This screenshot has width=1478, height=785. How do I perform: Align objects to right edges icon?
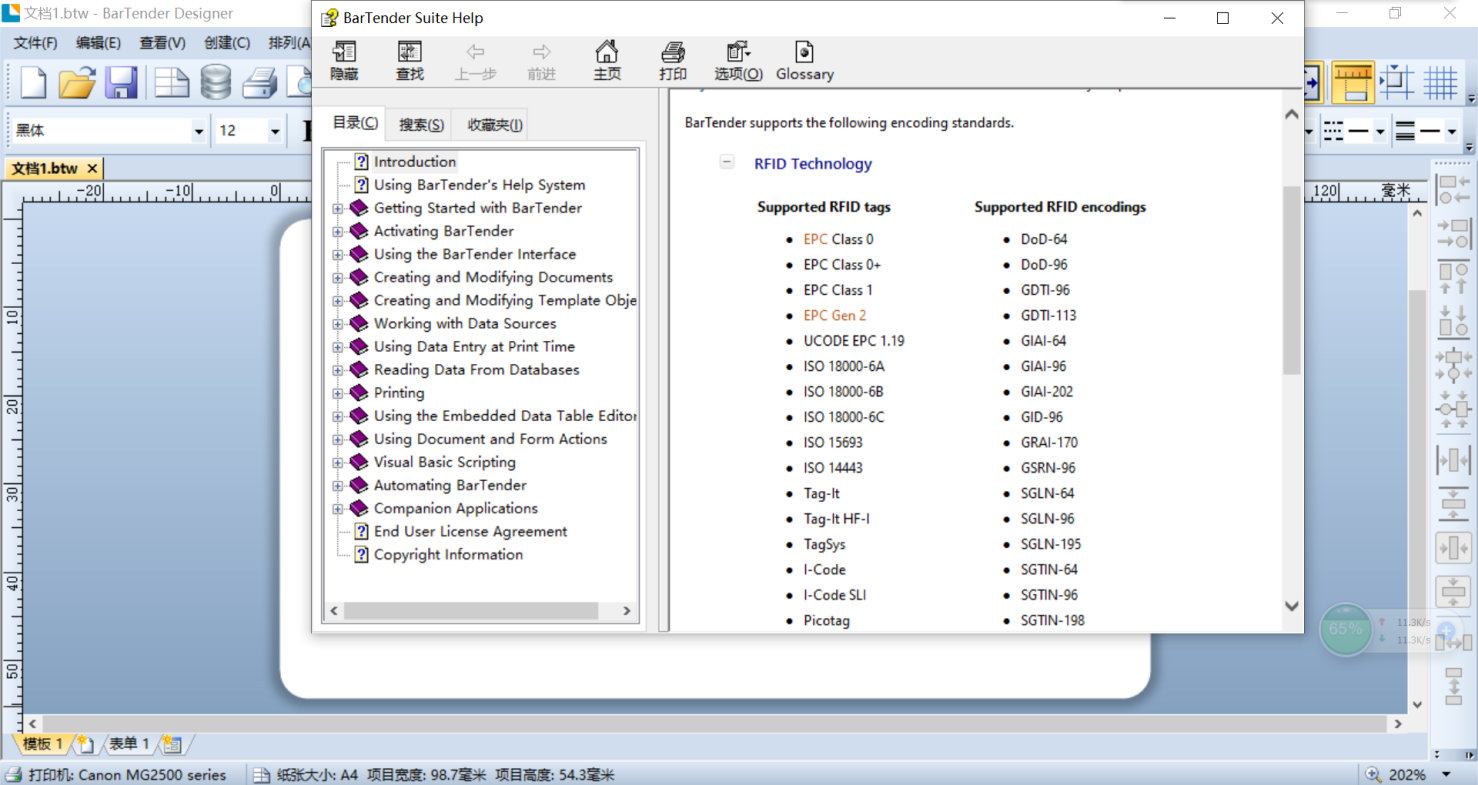point(1453,234)
